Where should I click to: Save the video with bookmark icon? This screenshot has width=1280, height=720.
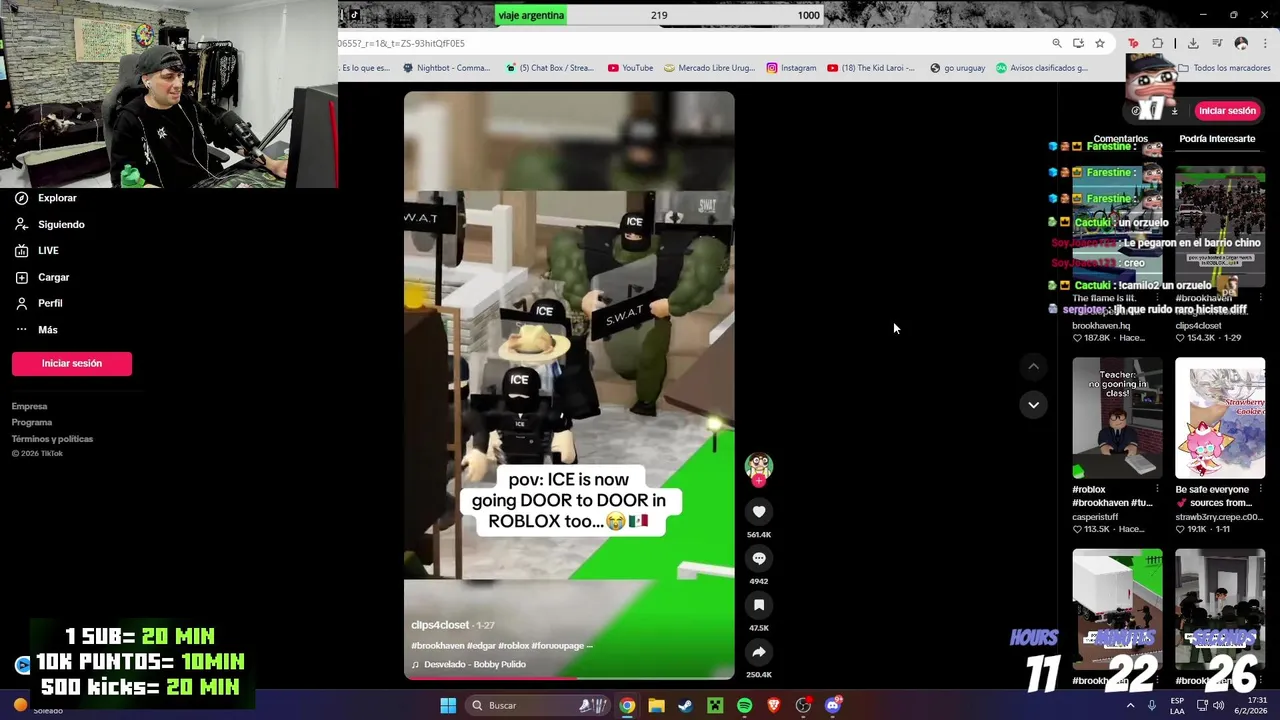pos(759,605)
